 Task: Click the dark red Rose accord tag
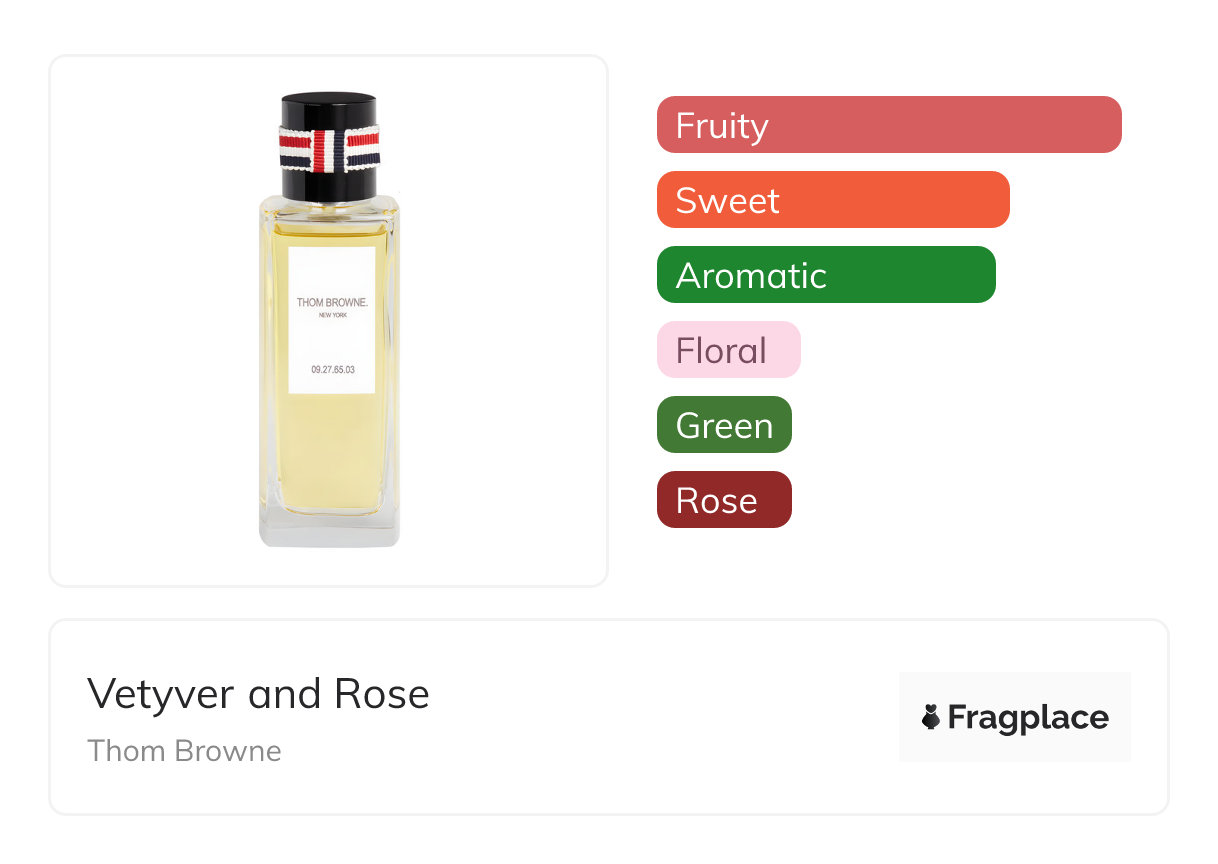pos(724,500)
